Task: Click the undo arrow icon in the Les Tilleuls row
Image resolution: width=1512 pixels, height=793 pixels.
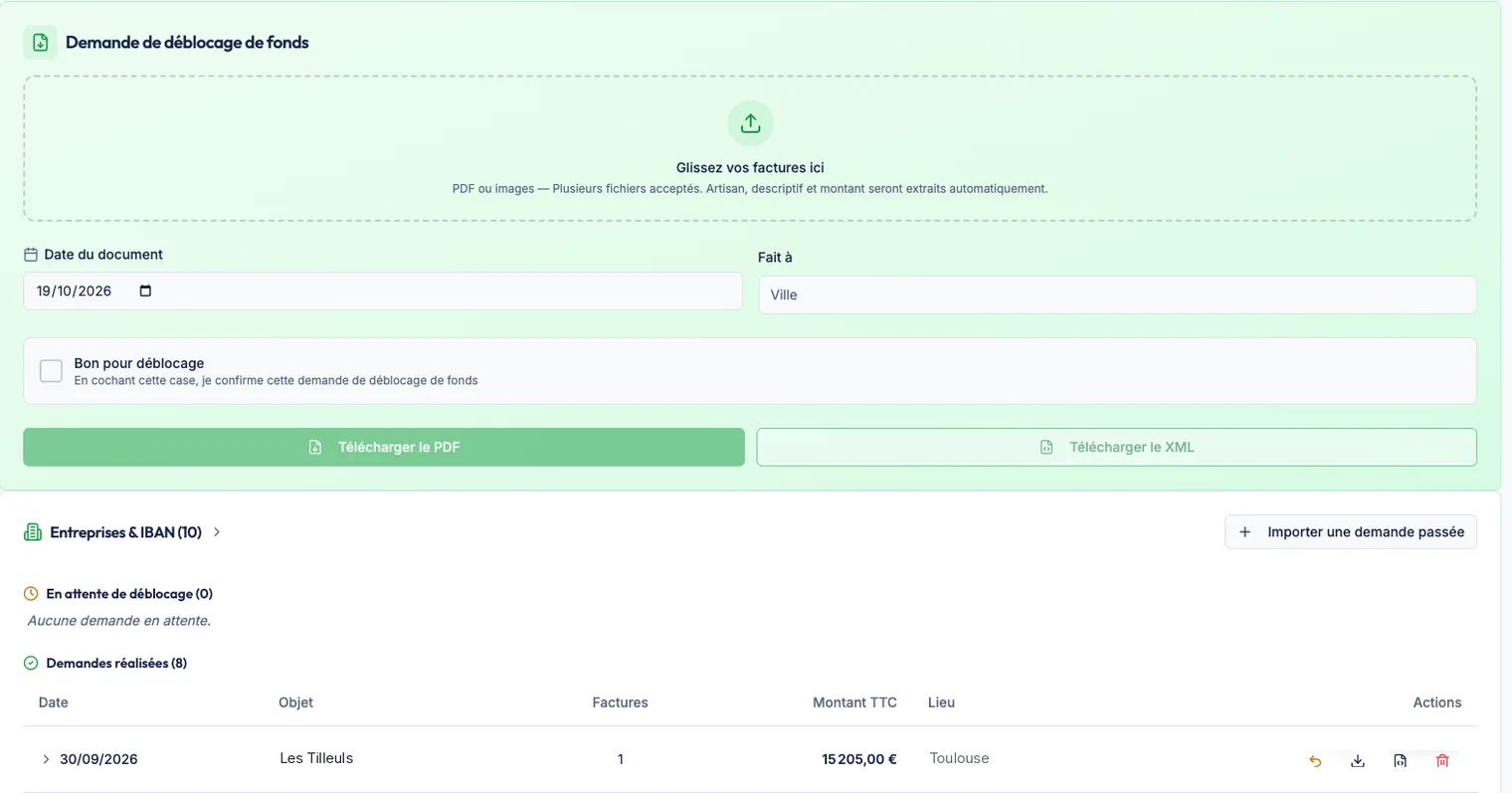Action: [x=1315, y=761]
